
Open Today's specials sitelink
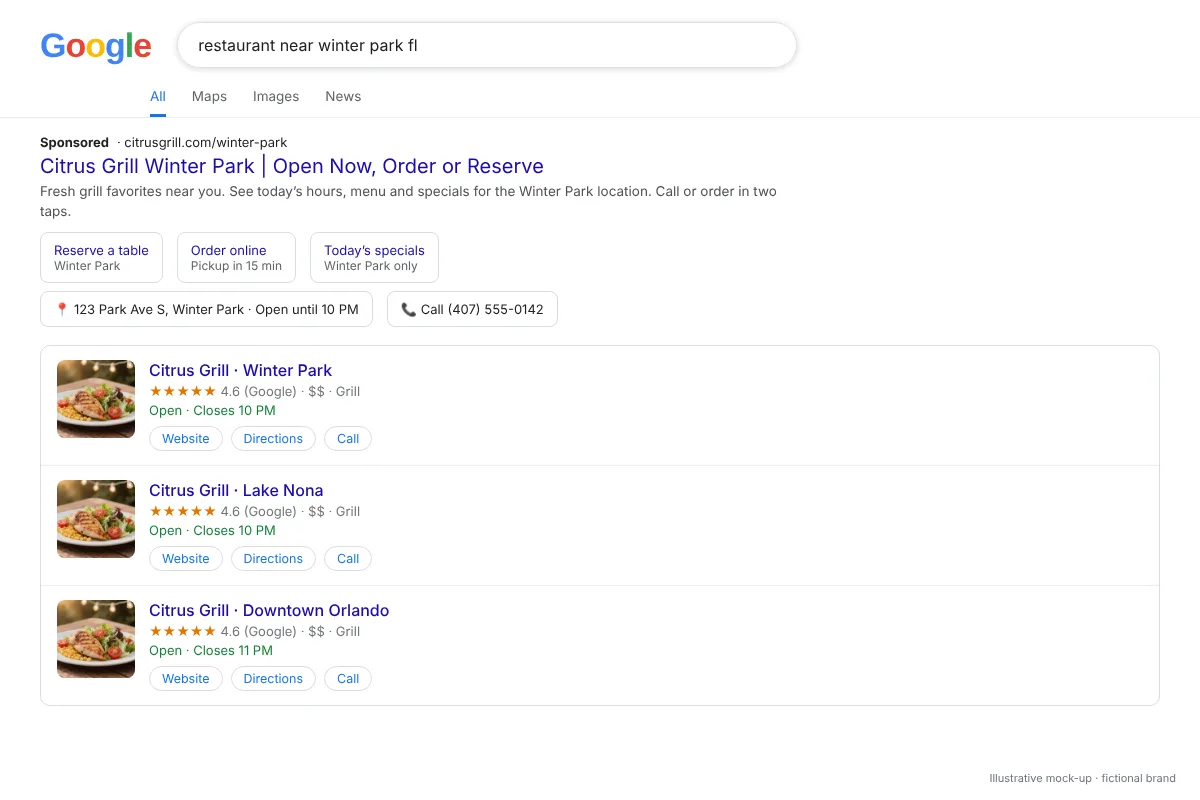tap(374, 258)
